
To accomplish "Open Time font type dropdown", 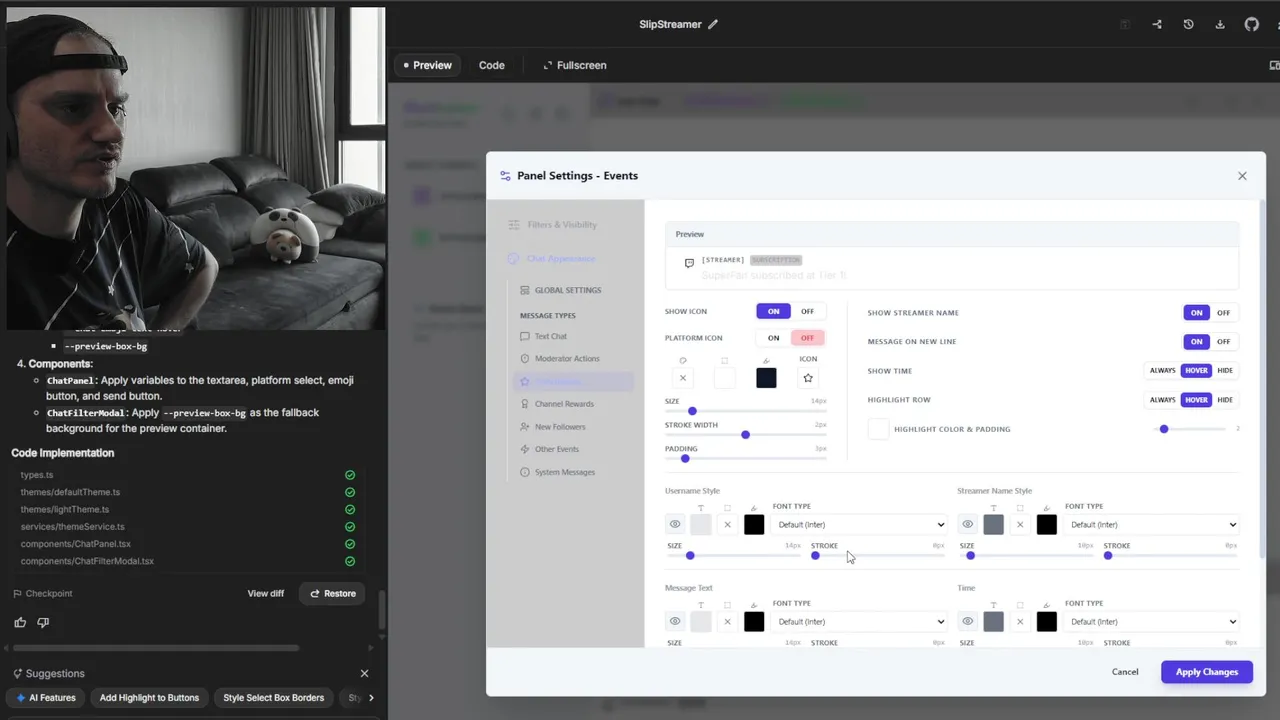I will tap(1152, 621).
